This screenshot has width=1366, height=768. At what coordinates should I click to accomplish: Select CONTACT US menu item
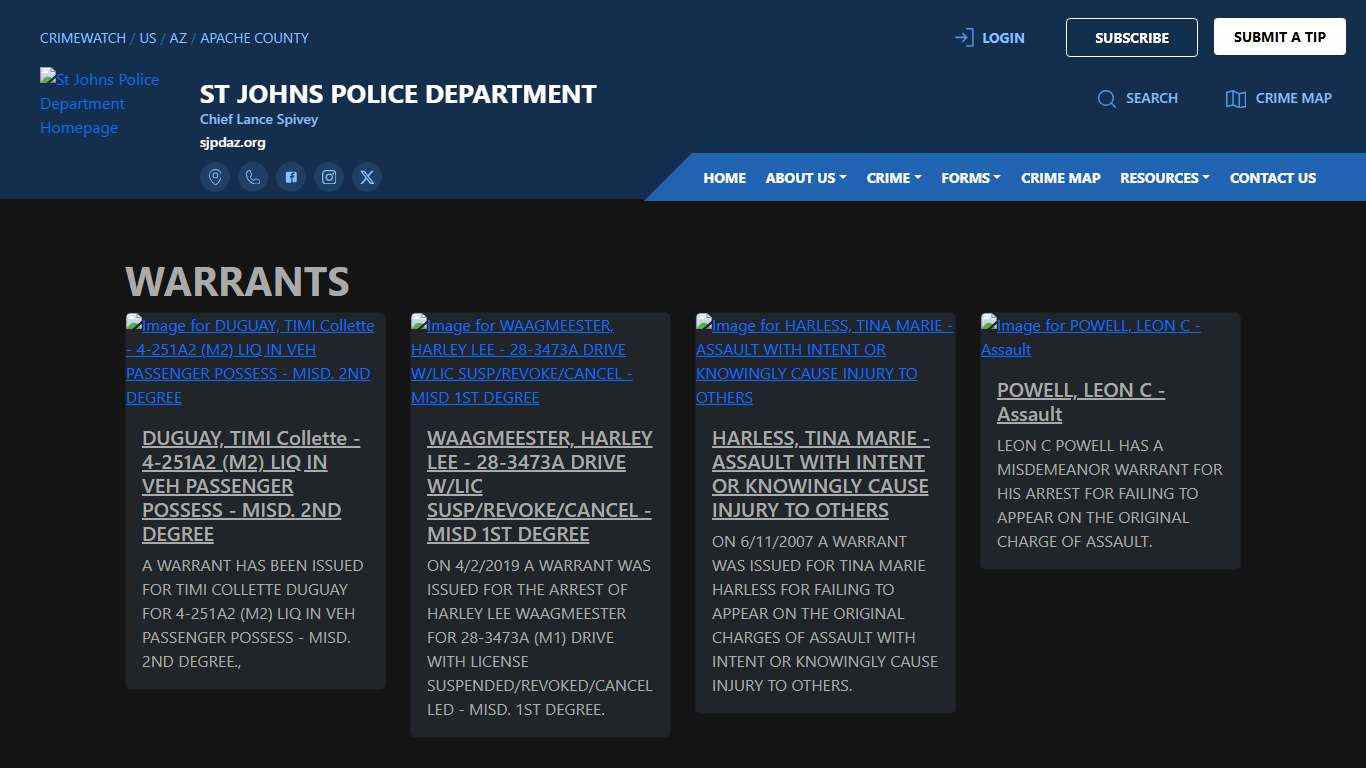(1273, 177)
